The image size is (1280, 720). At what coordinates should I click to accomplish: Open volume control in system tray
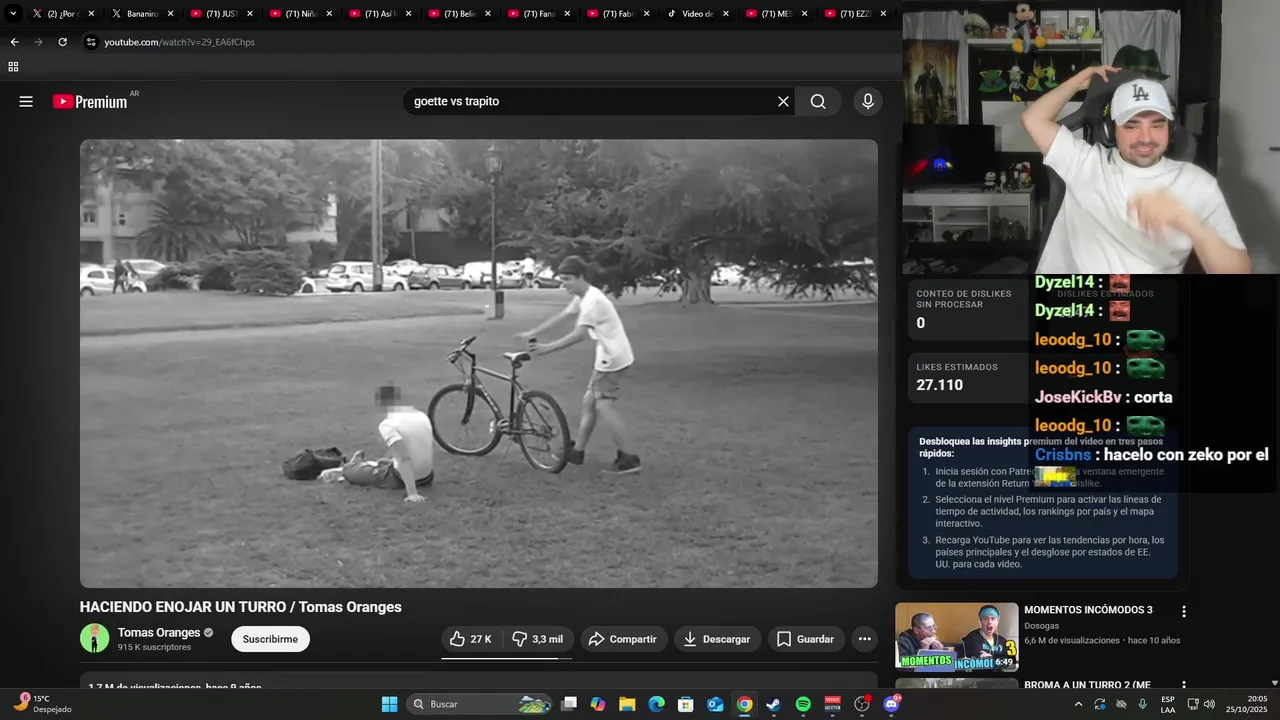[x=1207, y=704]
